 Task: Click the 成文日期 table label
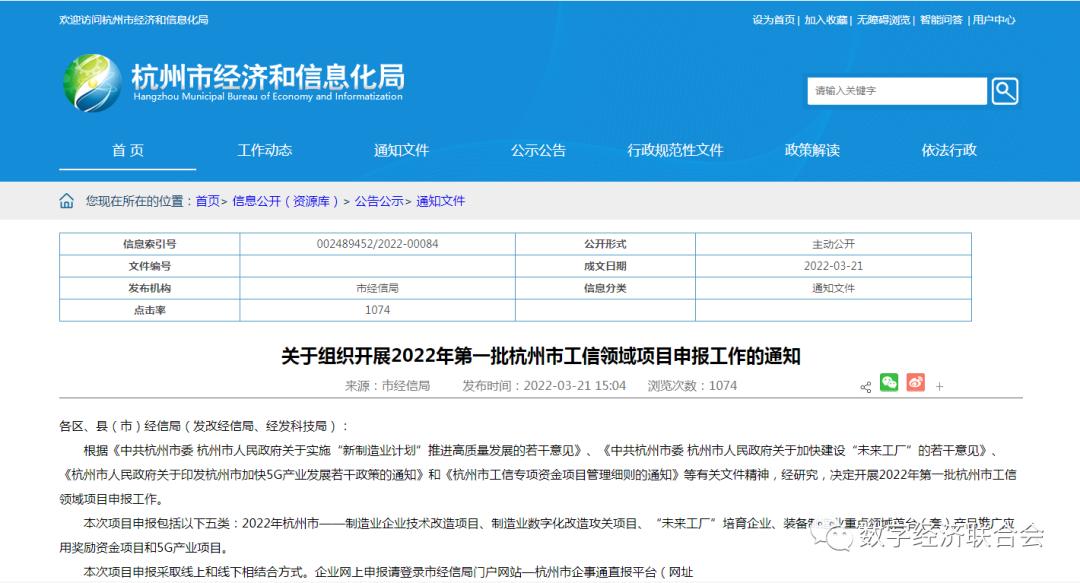[x=605, y=266]
